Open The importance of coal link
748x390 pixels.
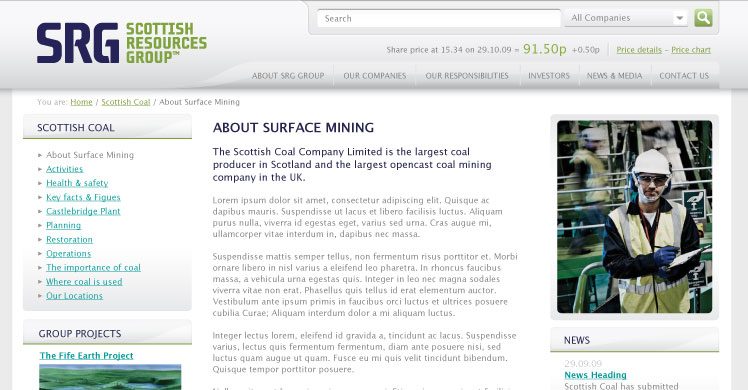click(93, 268)
